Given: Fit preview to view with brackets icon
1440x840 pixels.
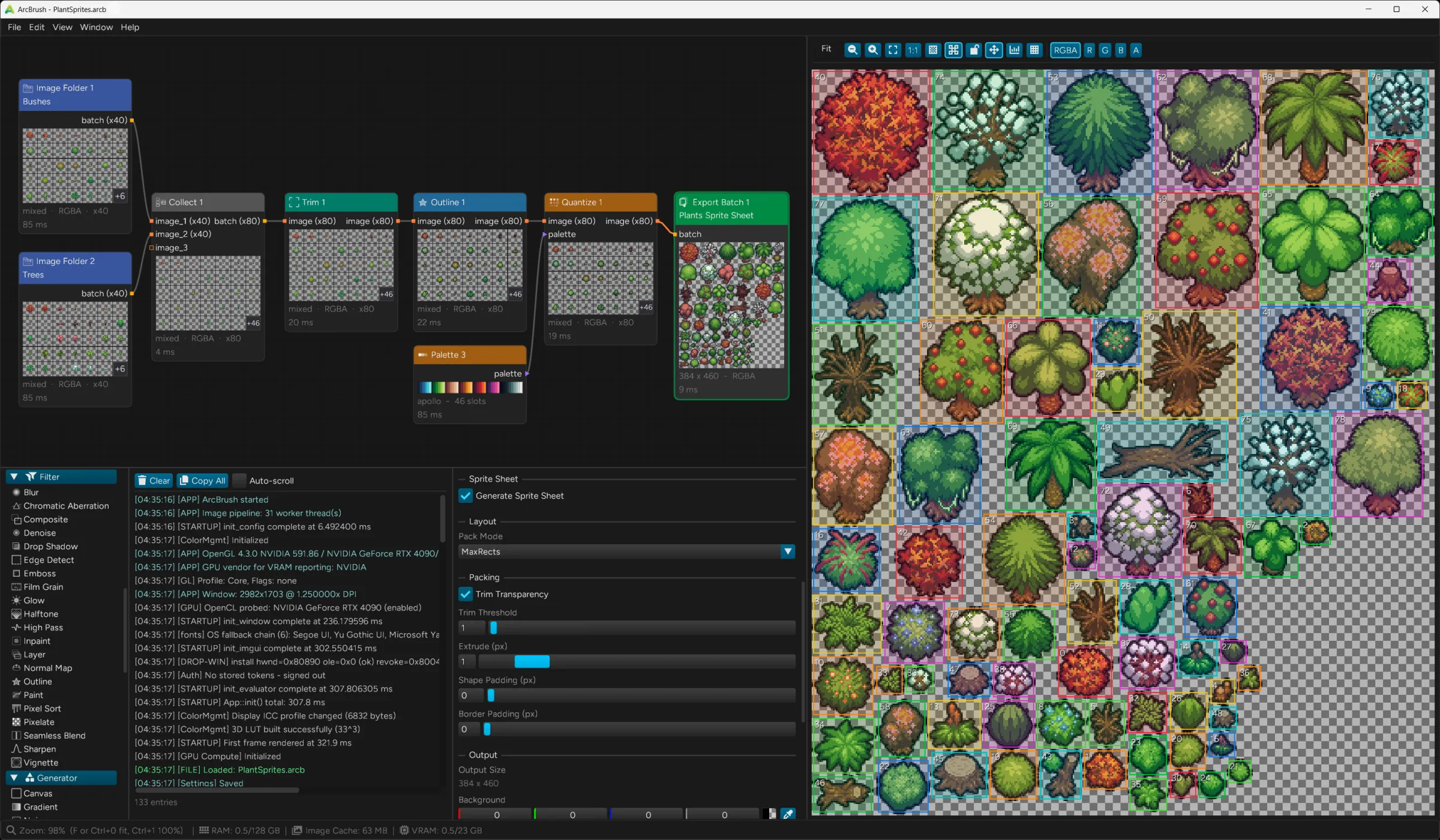Looking at the screenshot, I should (893, 50).
